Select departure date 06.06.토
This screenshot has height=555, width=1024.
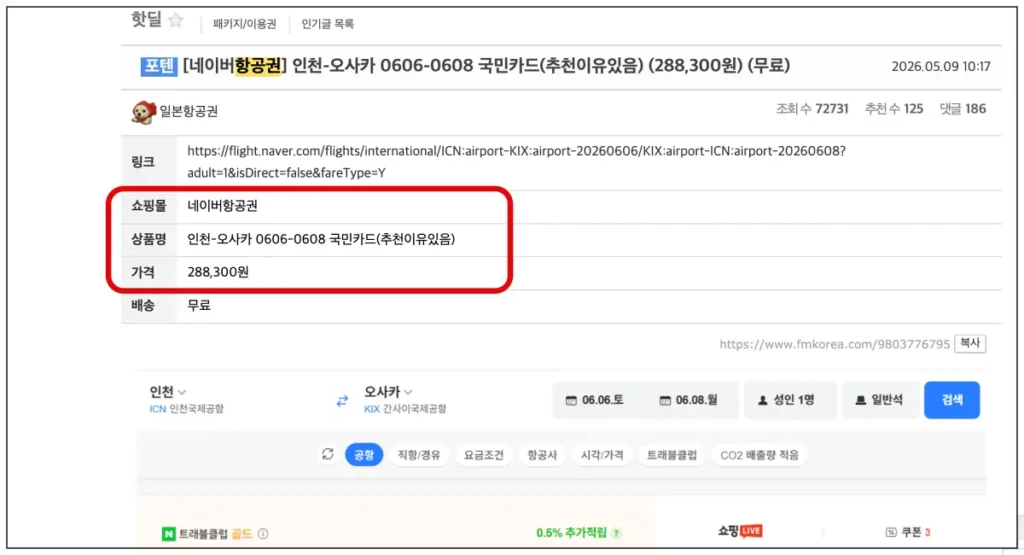tap(595, 400)
